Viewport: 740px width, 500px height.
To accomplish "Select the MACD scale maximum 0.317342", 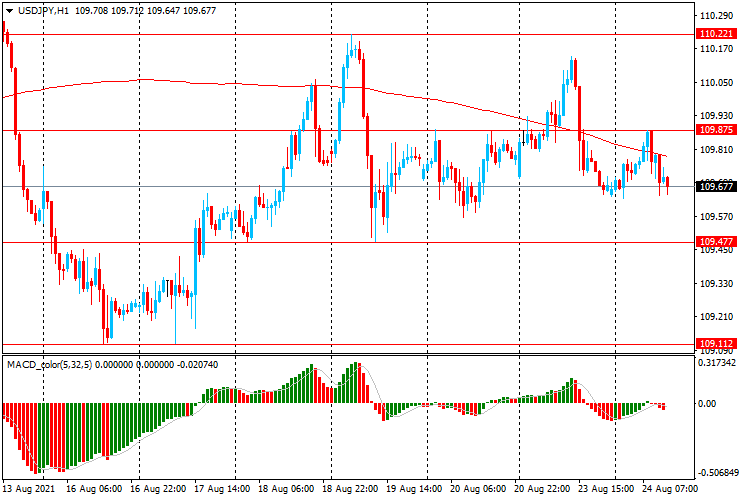I will [716, 363].
